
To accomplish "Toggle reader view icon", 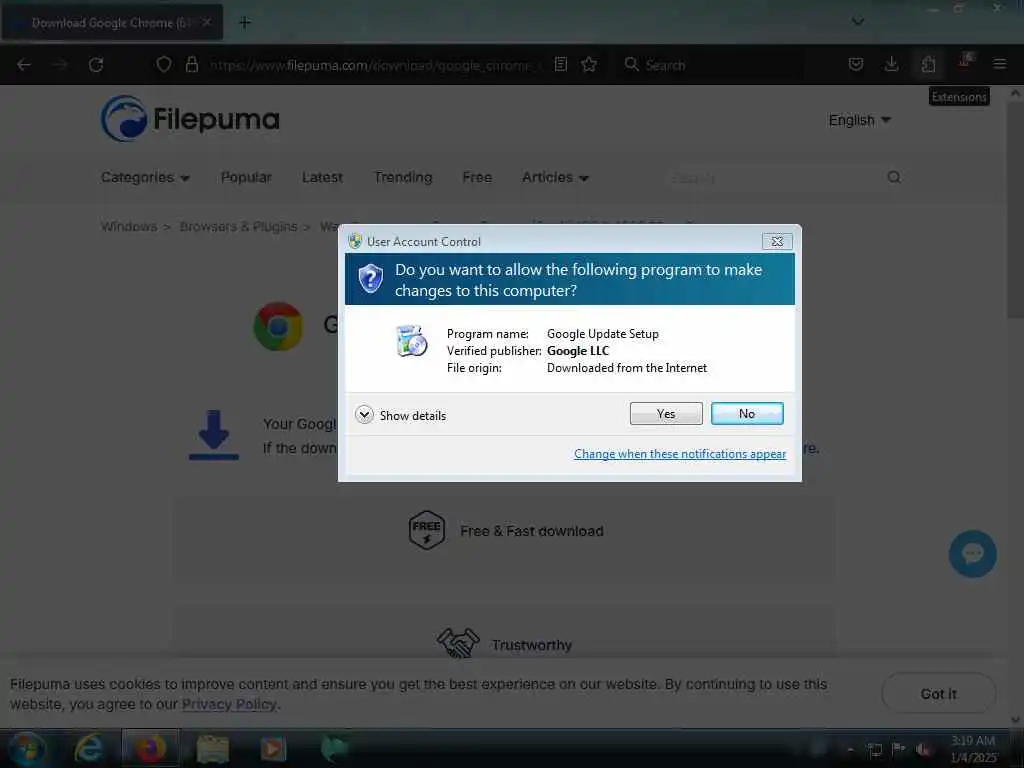I will click(560, 64).
